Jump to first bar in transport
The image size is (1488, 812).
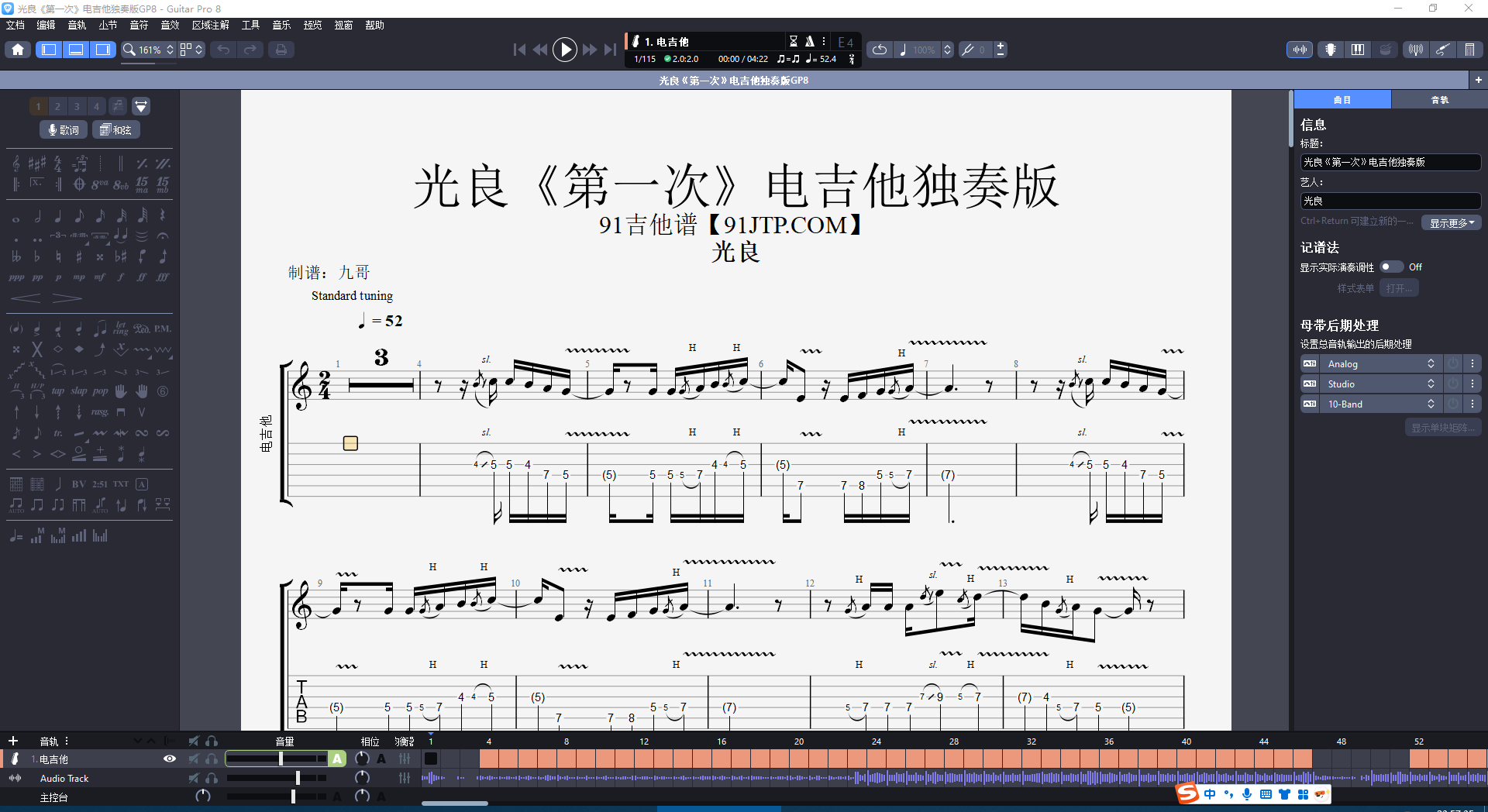(x=519, y=50)
